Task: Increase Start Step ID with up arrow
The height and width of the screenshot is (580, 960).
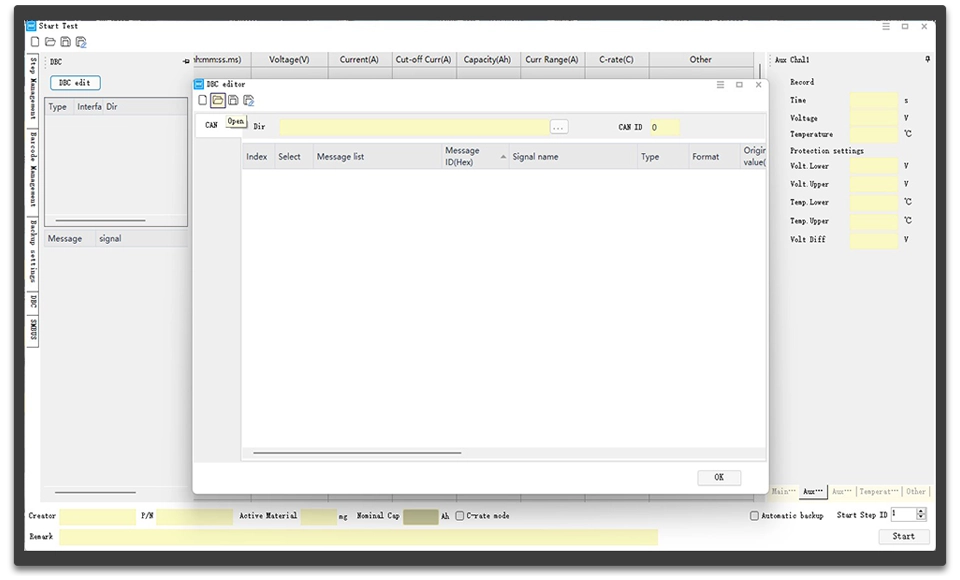Action: pos(921,511)
